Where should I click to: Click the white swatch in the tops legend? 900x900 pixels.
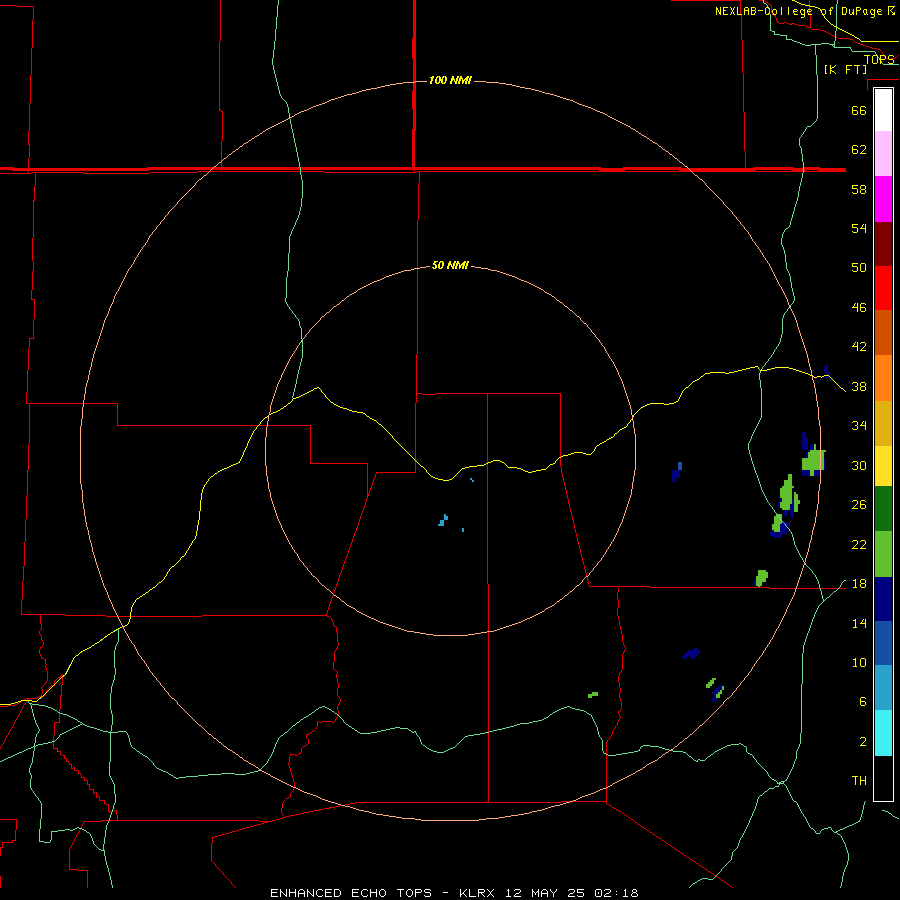click(883, 110)
